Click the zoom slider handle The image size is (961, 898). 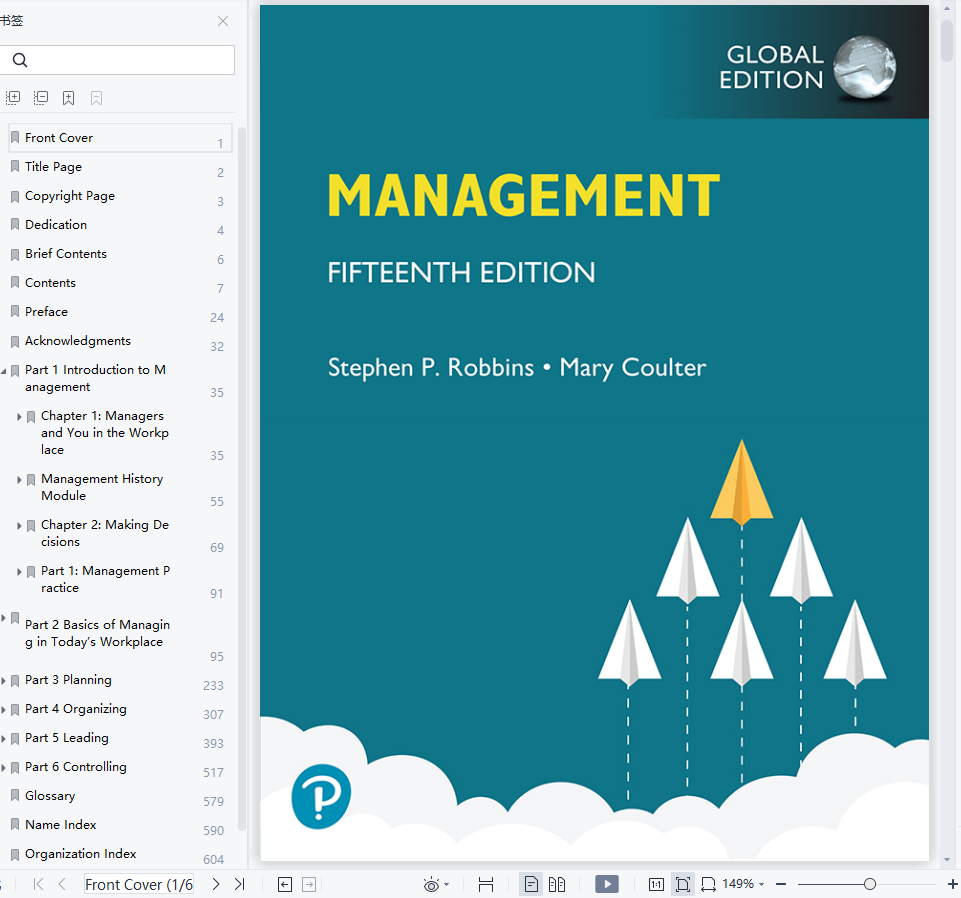point(870,884)
